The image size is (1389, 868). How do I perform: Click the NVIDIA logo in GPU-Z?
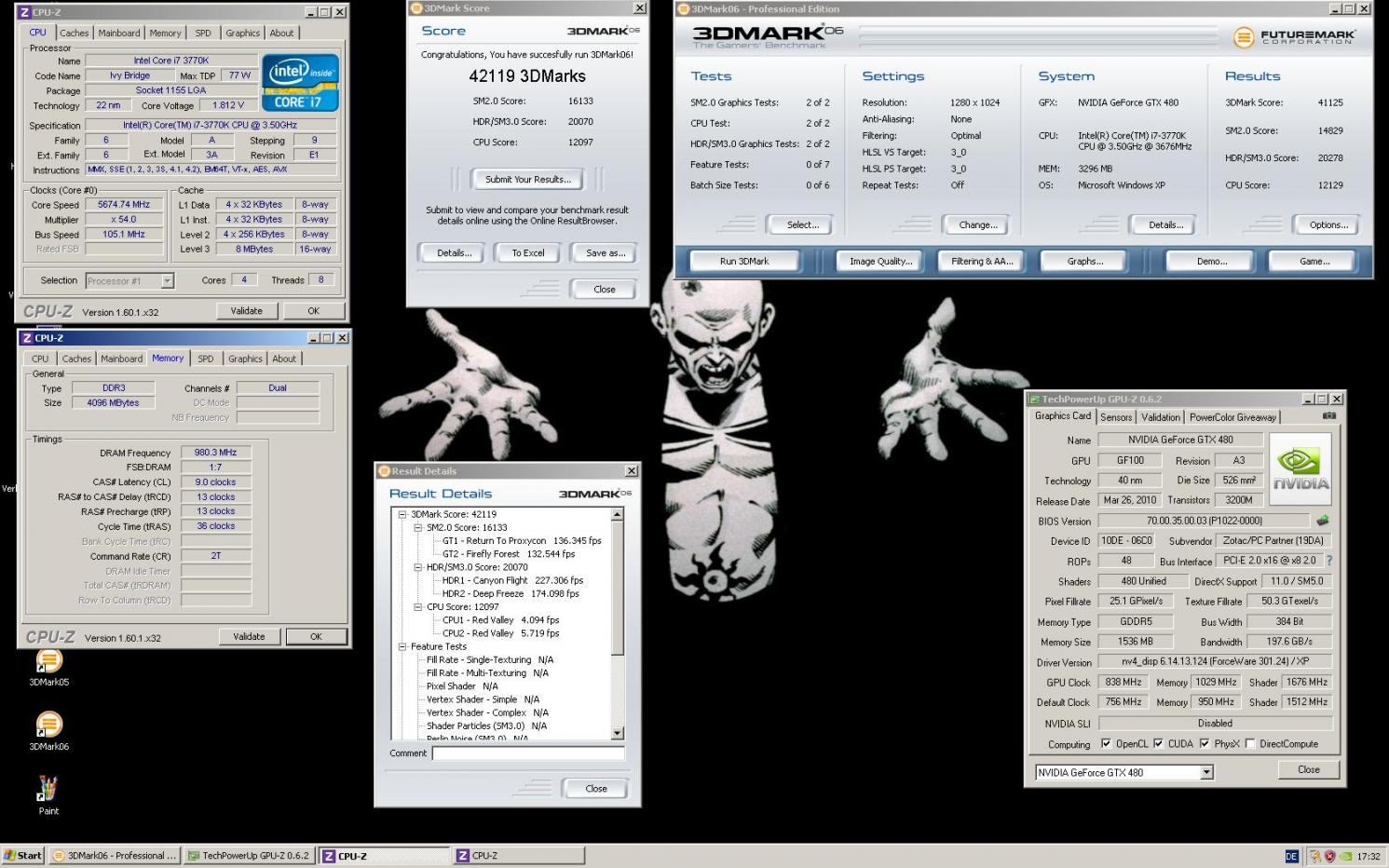(1300, 468)
